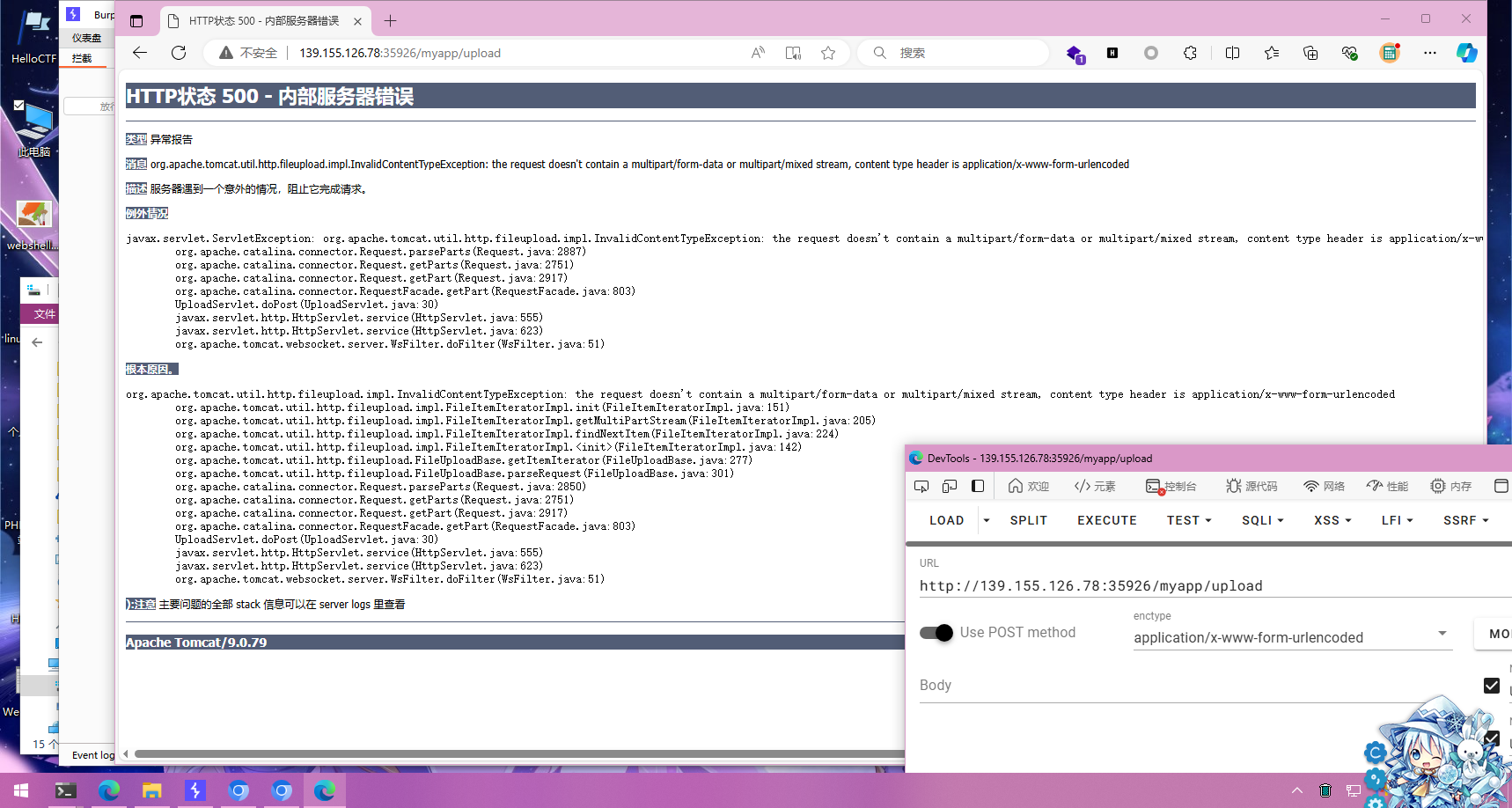Viewport: 1512px width, 808px height.
Task: Click the split screen icon in toolbar
Action: [1232, 53]
